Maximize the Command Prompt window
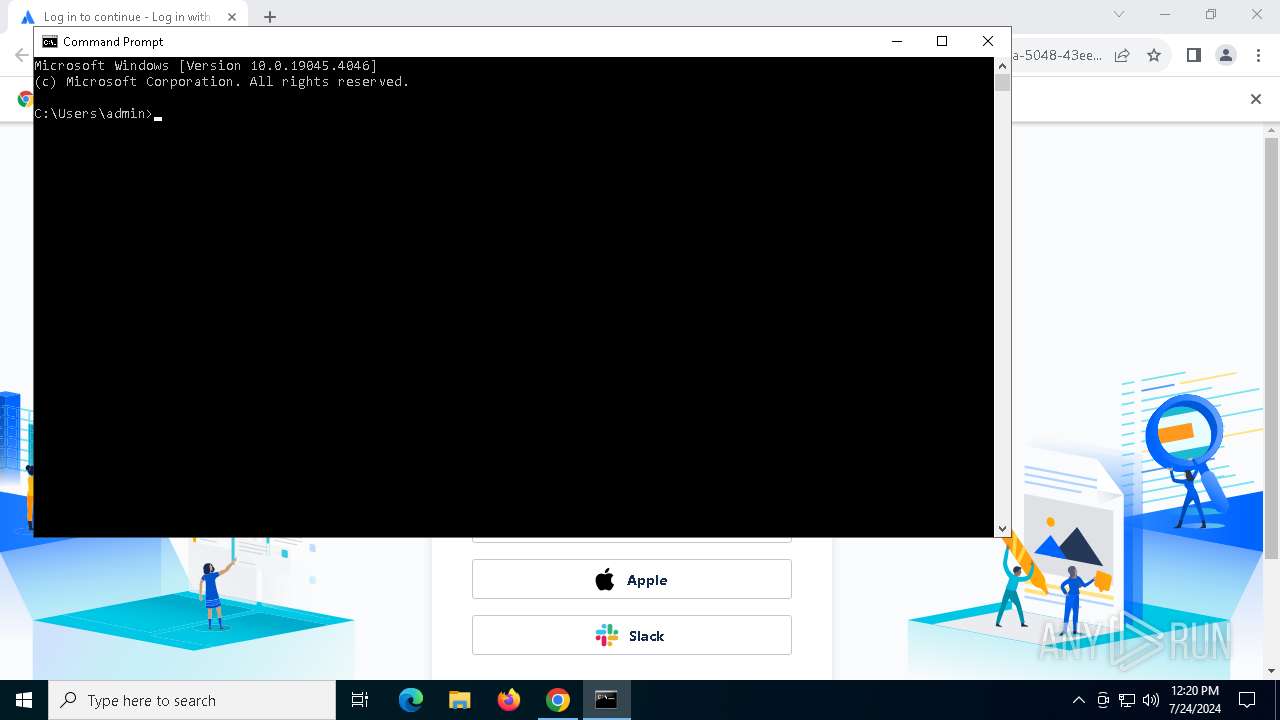The width and height of the screenshot is (1280, 720). click(x=942, y=41)
